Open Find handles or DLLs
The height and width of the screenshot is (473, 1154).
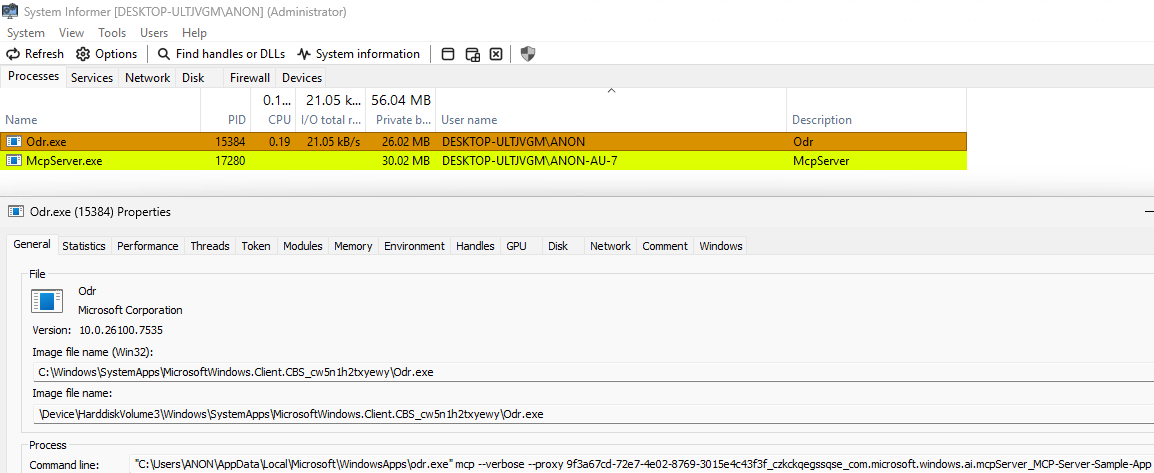click(222, 54)
